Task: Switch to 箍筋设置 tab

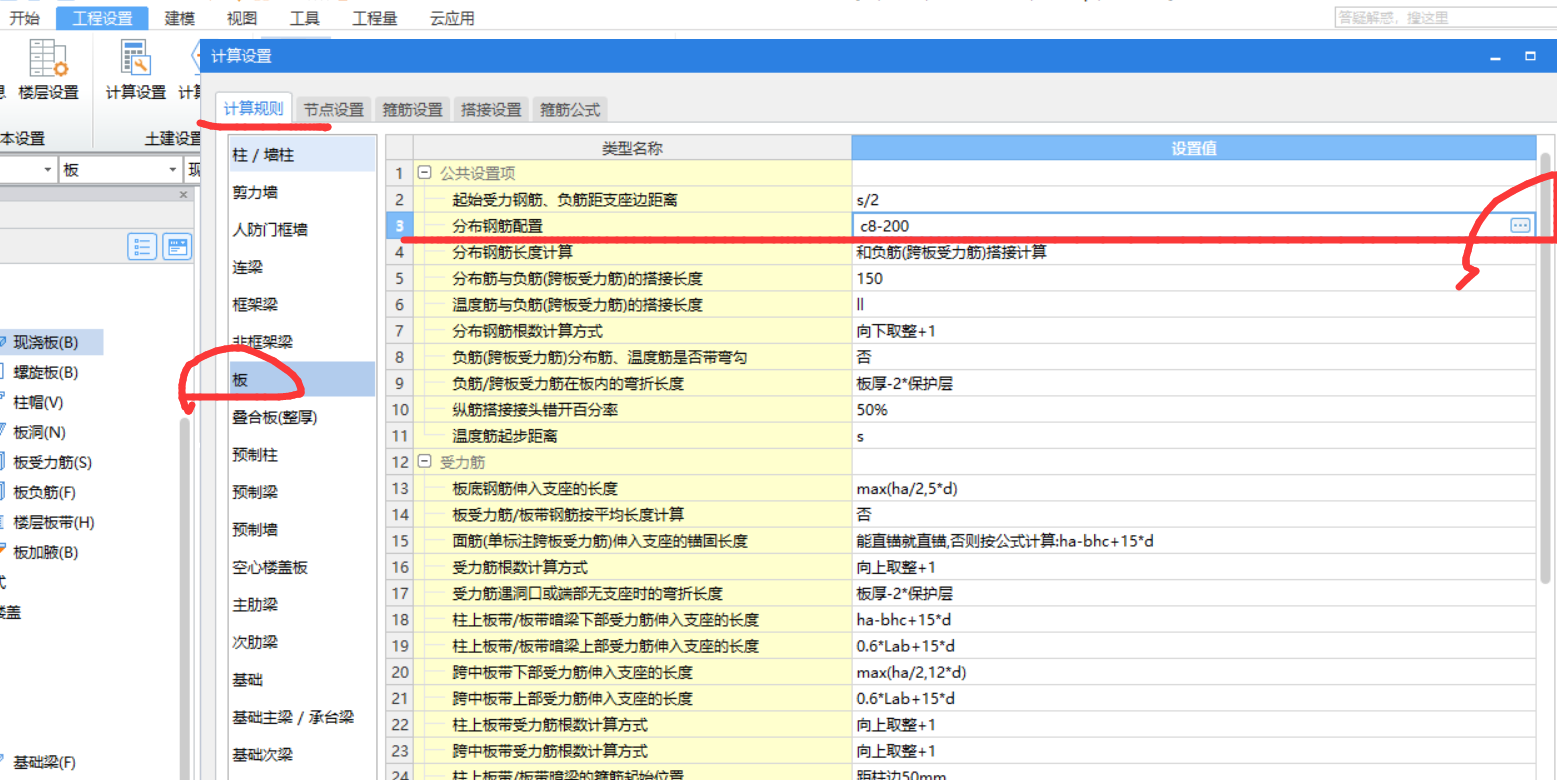Action: (x=413, y=110)
